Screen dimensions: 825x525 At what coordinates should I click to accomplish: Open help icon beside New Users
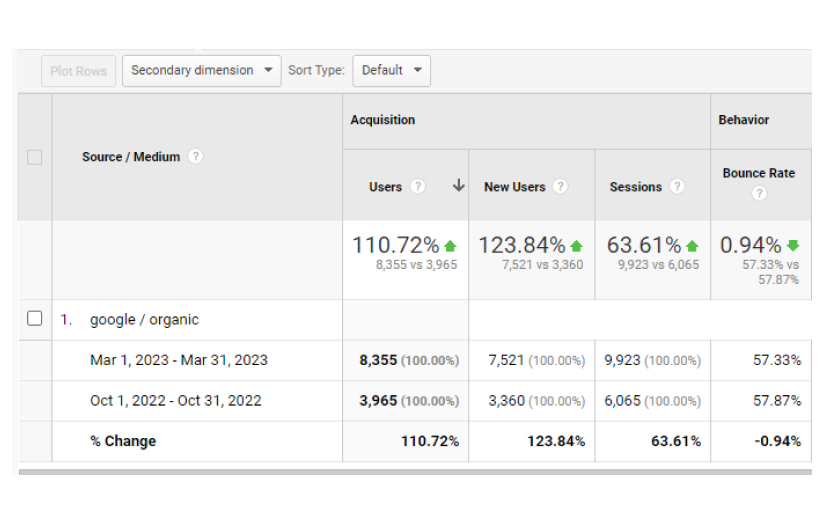click(560, 186)
